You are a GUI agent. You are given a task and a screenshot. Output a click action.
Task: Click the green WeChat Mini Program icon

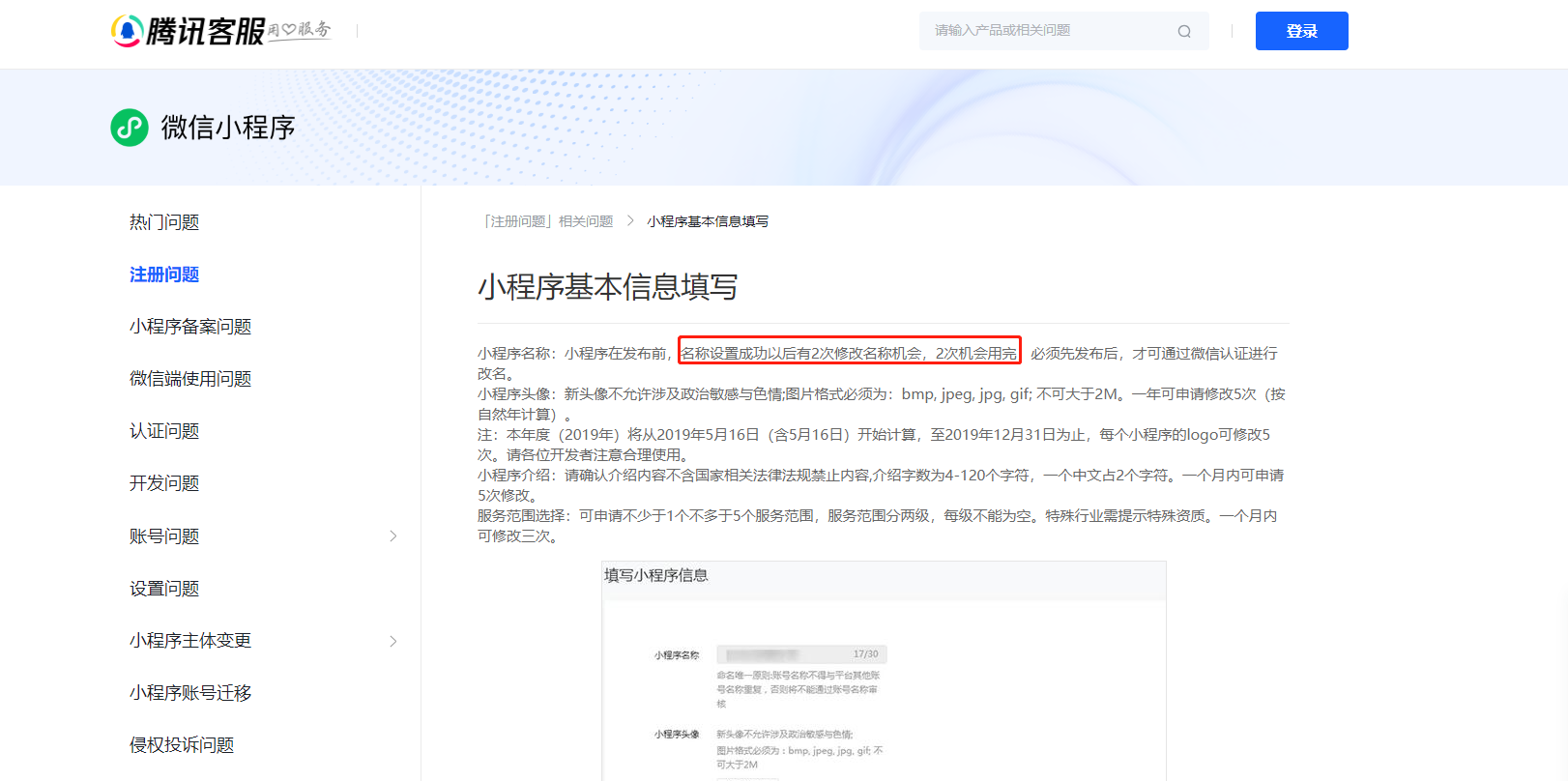[x=130, y=128]
